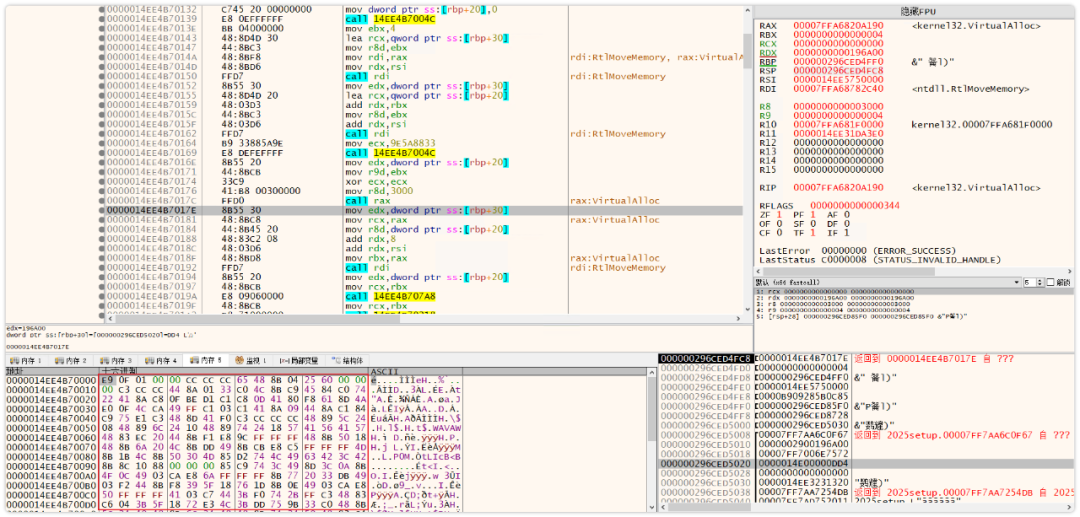1080x517 pixels.
Task: Toggle breakpoint dot at address 0000014EE4B7017C
Action: pos(102,200)
